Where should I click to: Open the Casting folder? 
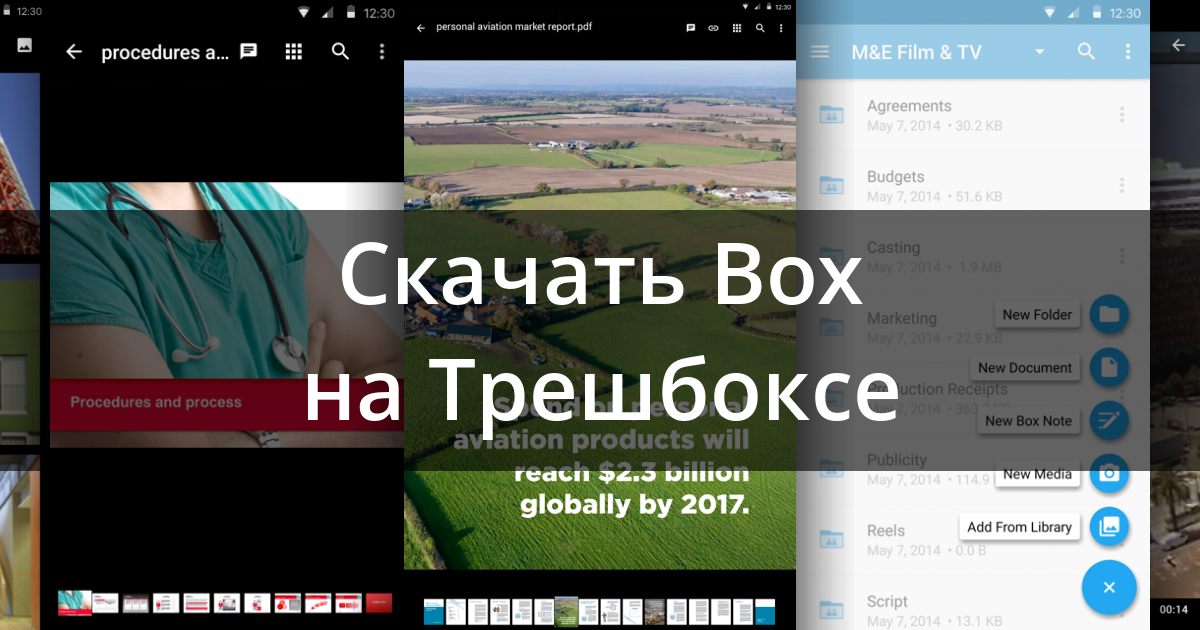point(973,257)
